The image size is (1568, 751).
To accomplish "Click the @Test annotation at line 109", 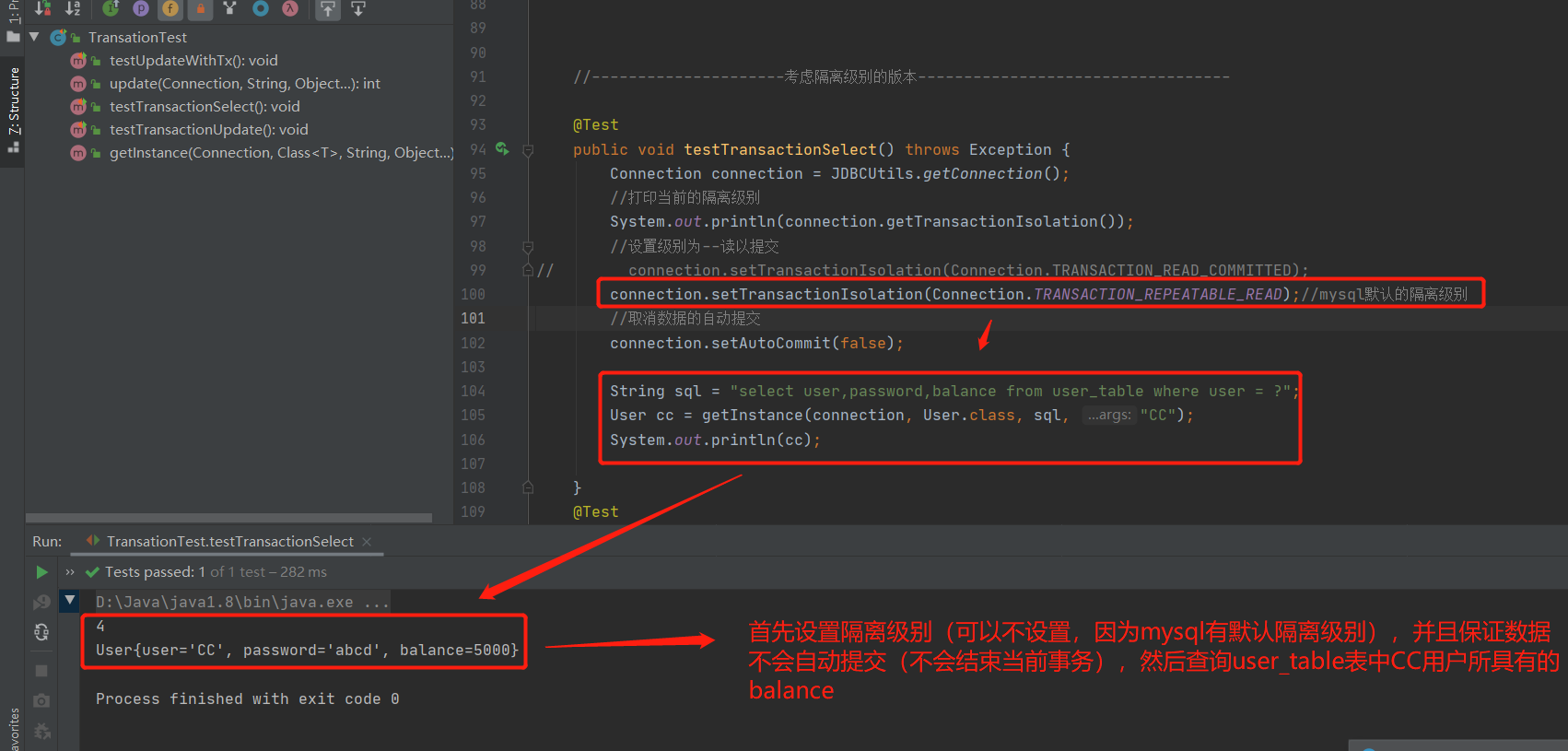I will coord(596,511).
